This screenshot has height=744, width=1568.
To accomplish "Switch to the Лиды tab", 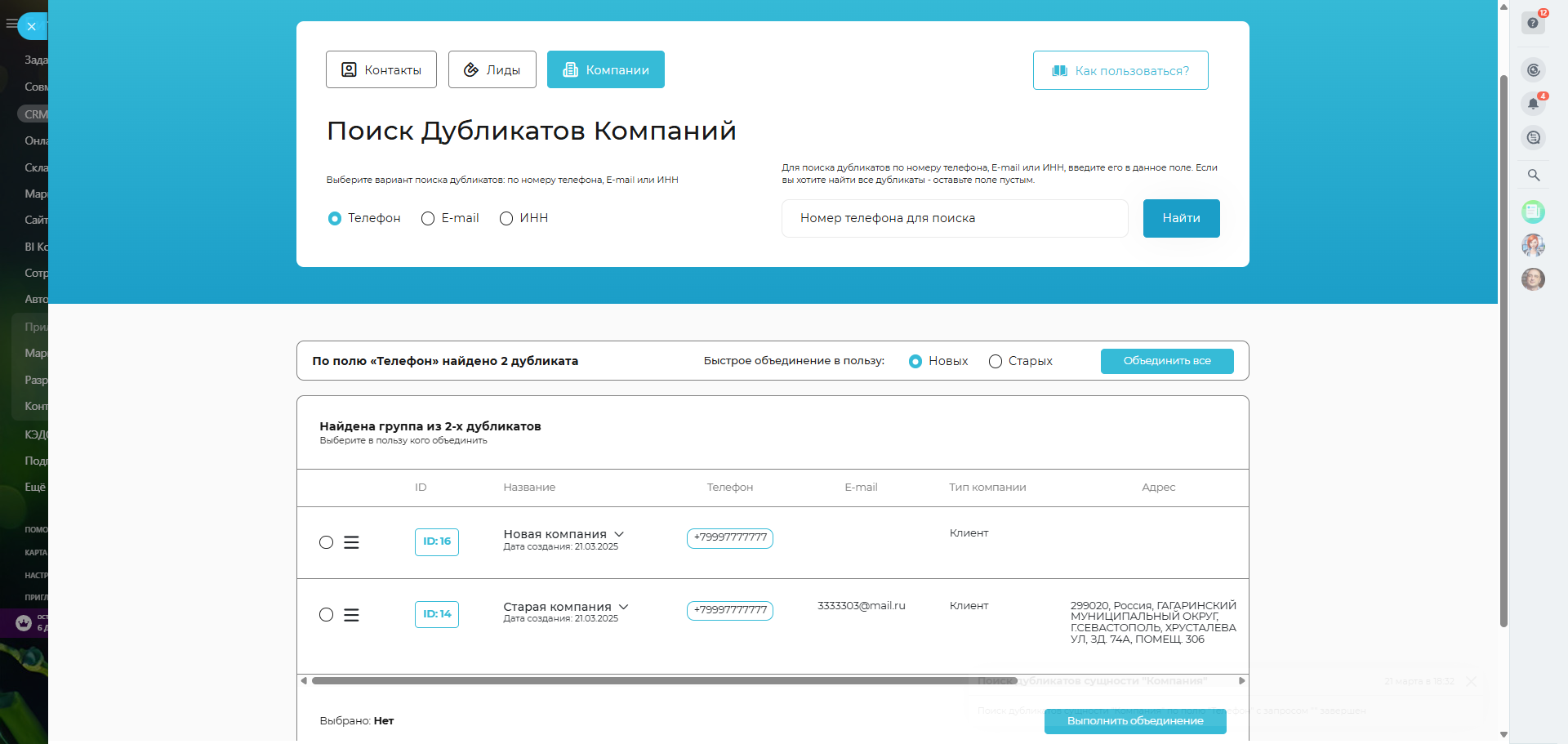I will pos(492,69).
